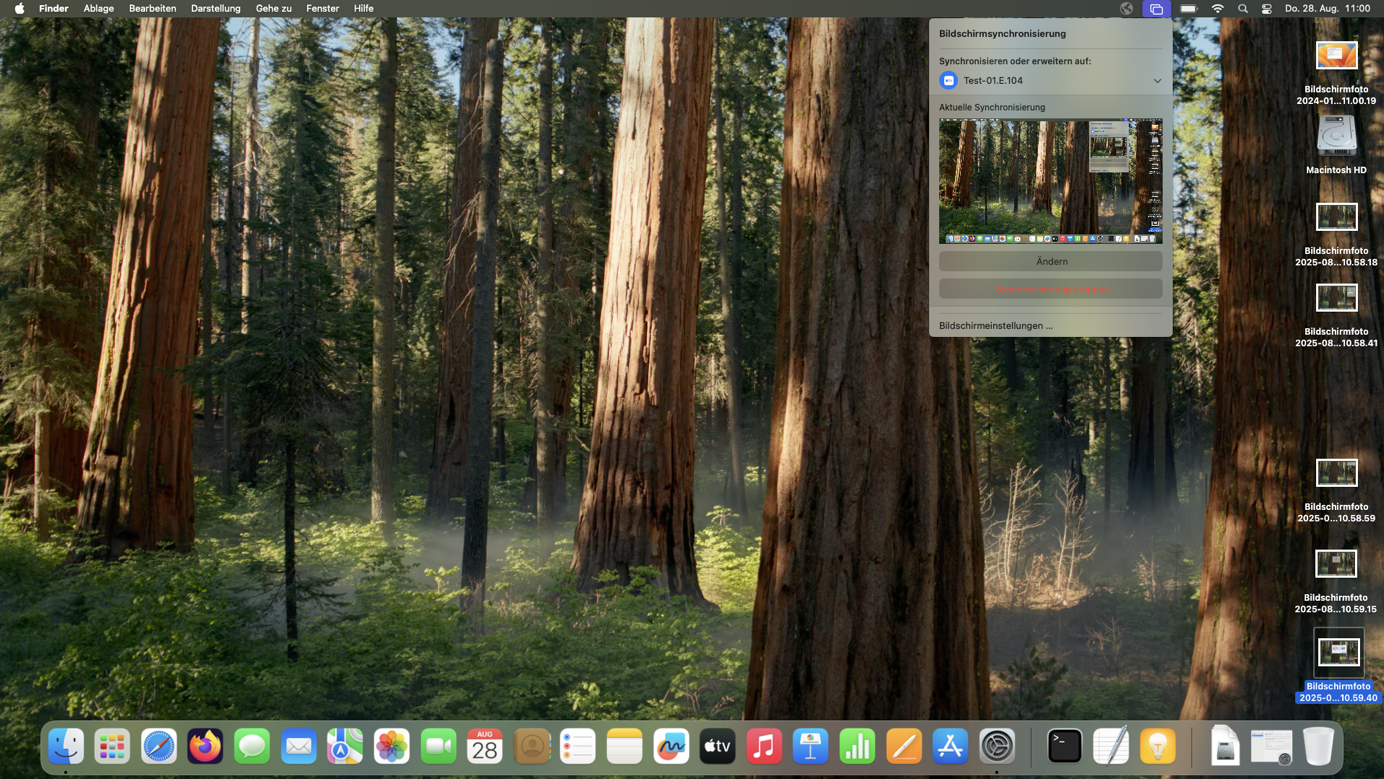The height and width of the screenshot is (779, 1384).
Task: Start the Music app from the Dock
Action: click(x=764, y=745)
